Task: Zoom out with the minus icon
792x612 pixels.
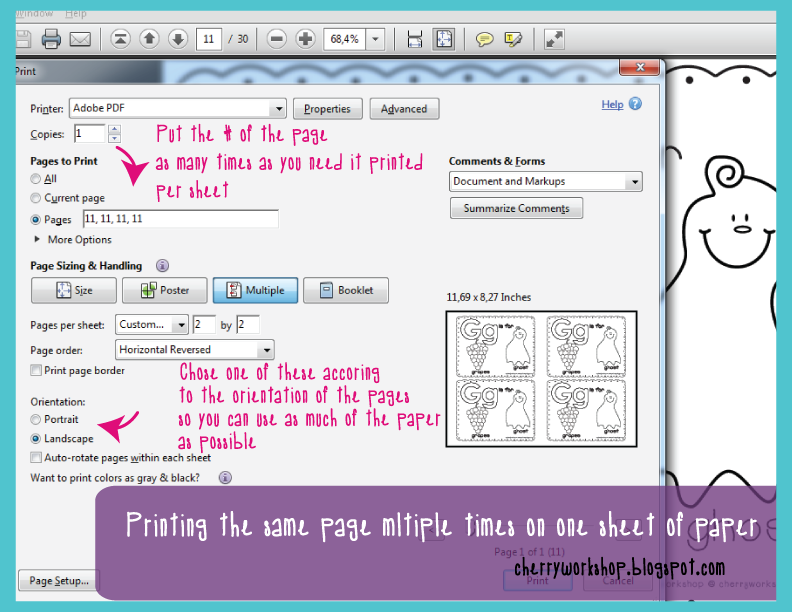Action: click(277, 39)
